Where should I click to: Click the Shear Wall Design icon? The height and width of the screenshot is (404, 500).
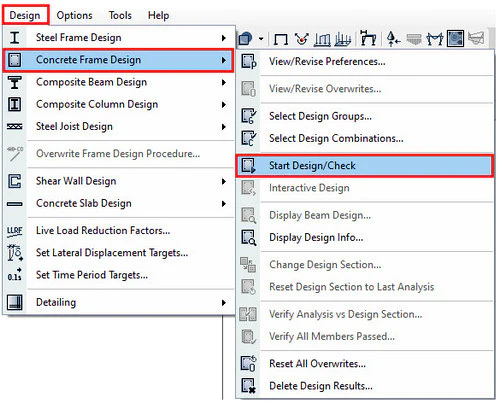tap(14, 181)
